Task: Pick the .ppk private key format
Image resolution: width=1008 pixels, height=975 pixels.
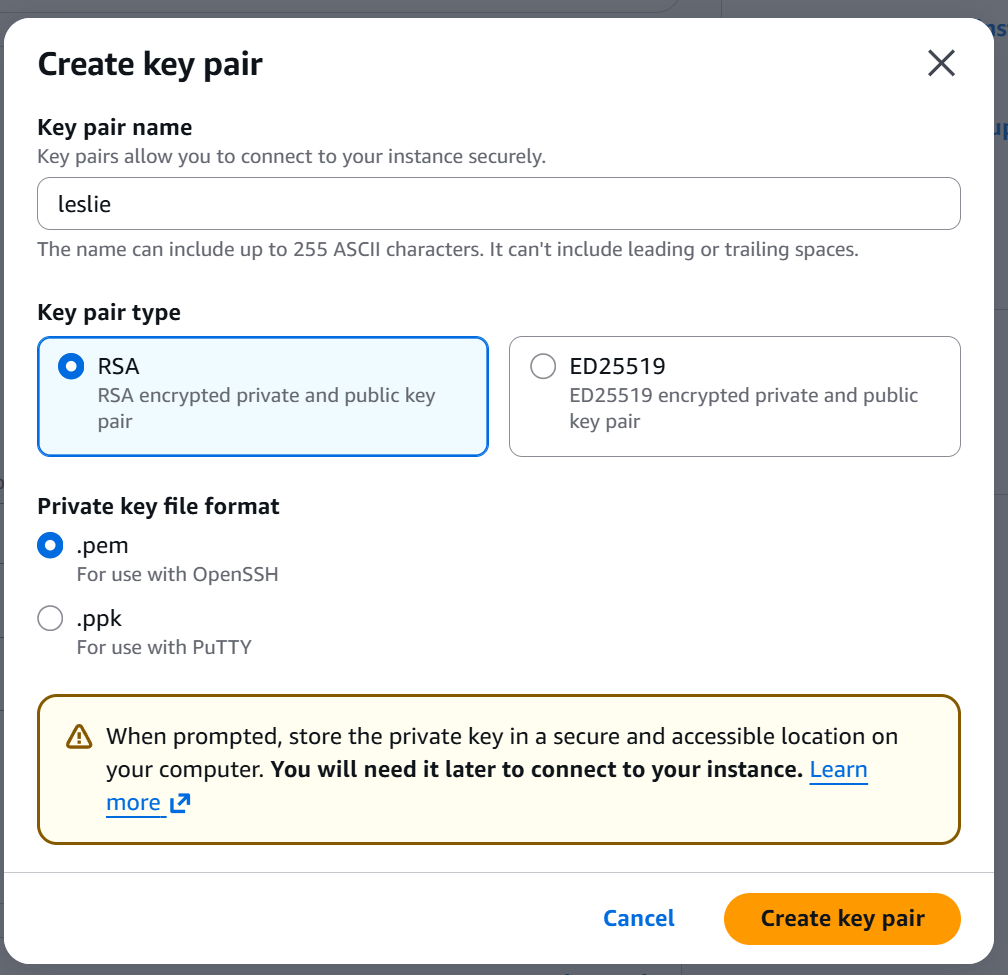Action: (50, 619)
